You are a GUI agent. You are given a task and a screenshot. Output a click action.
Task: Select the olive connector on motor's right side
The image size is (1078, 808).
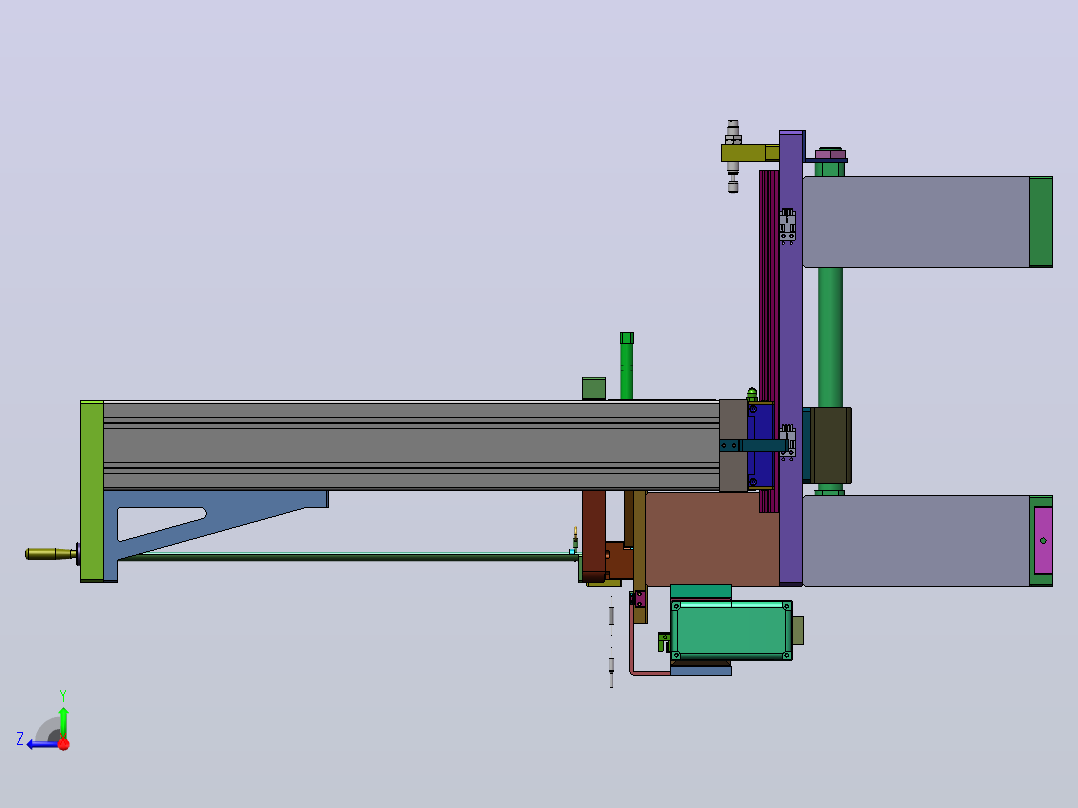798,631
